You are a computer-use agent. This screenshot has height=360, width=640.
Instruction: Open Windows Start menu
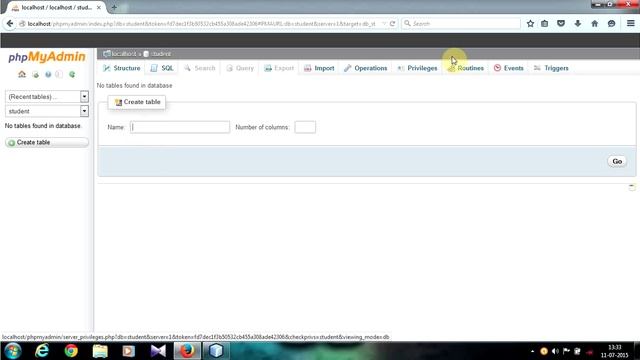pyautogui.click(x=13, y=351)
